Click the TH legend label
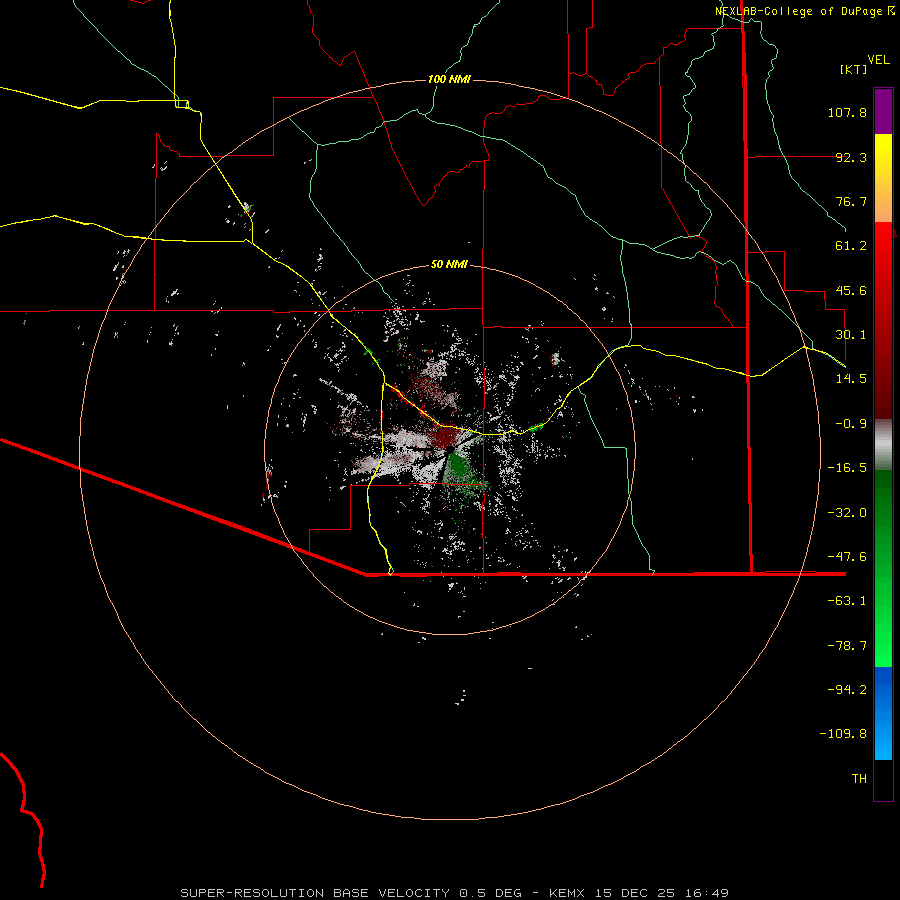 (859, 779)
